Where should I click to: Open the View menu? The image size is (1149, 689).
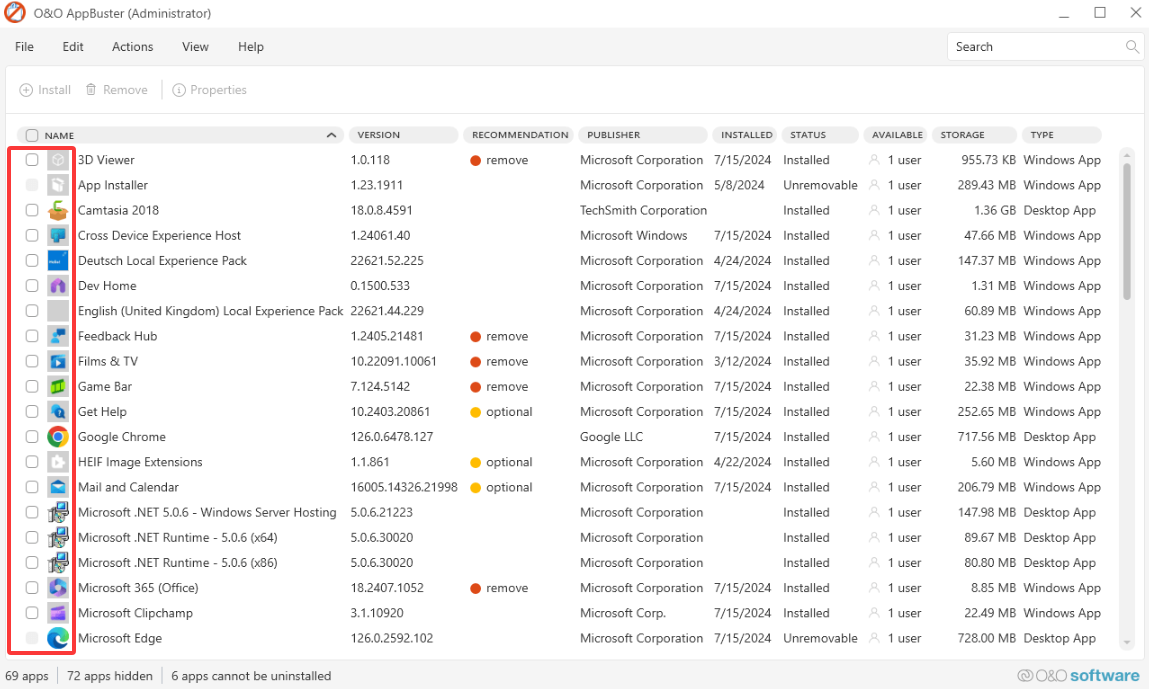coord(195,47)
